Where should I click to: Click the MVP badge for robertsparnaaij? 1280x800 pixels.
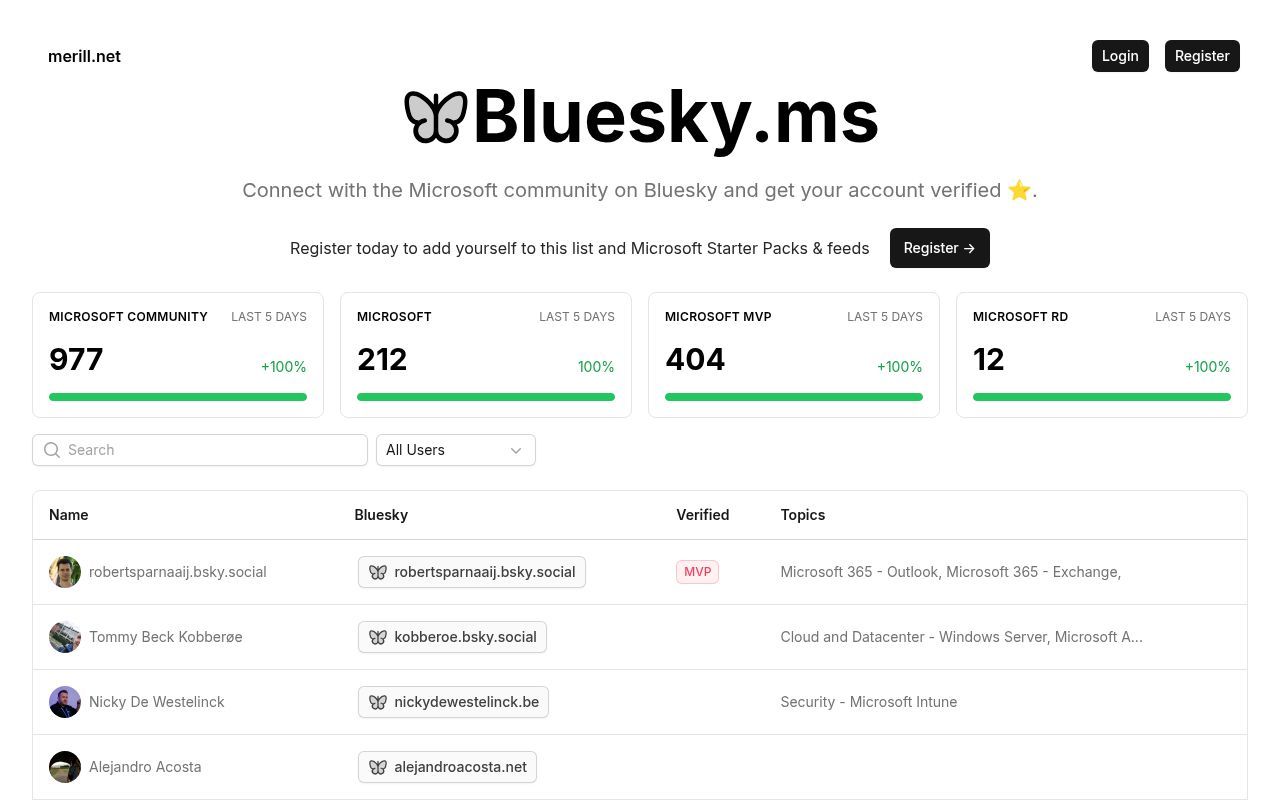(697, 572)
